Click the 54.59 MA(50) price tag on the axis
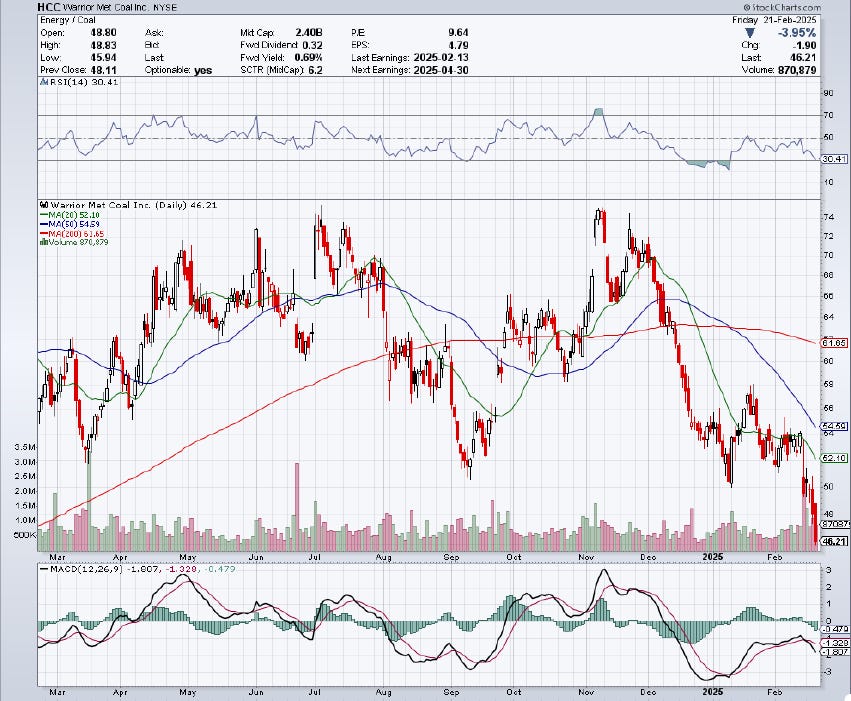The height and width of the screenshot is (701, 851). click(x=835, y=426)
